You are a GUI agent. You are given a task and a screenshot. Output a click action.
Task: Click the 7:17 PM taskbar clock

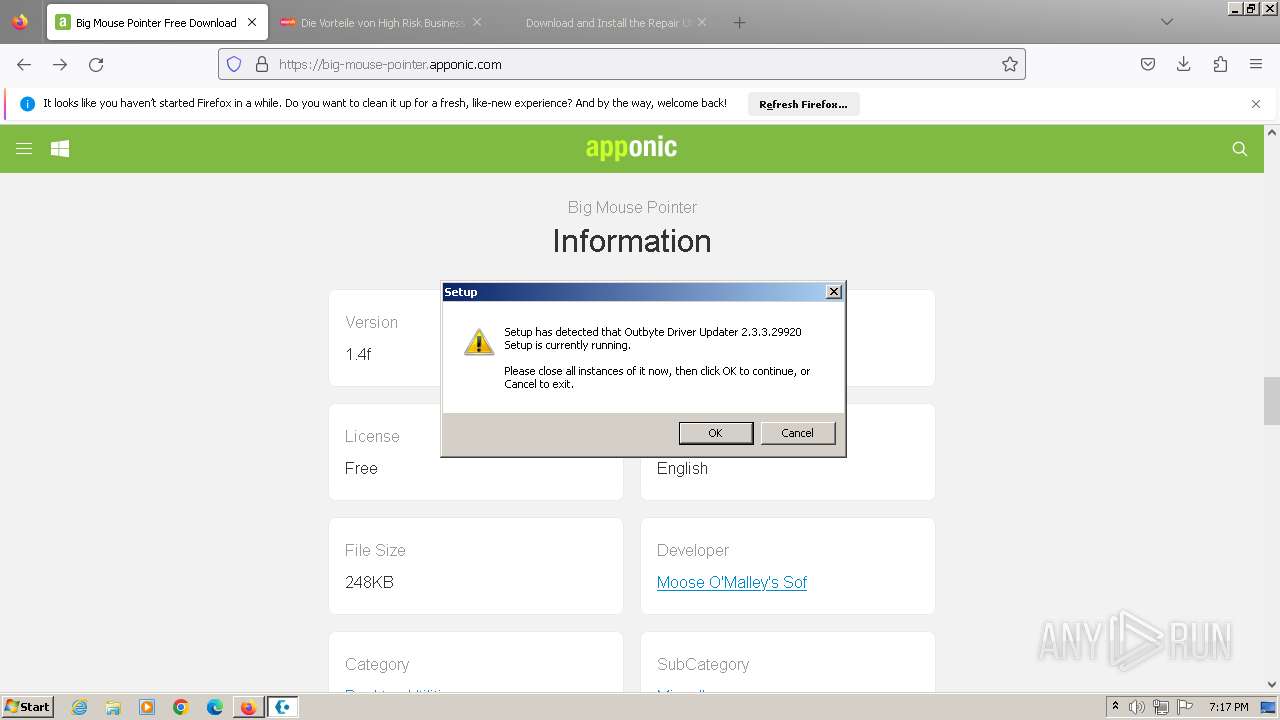coord(1229,707)
